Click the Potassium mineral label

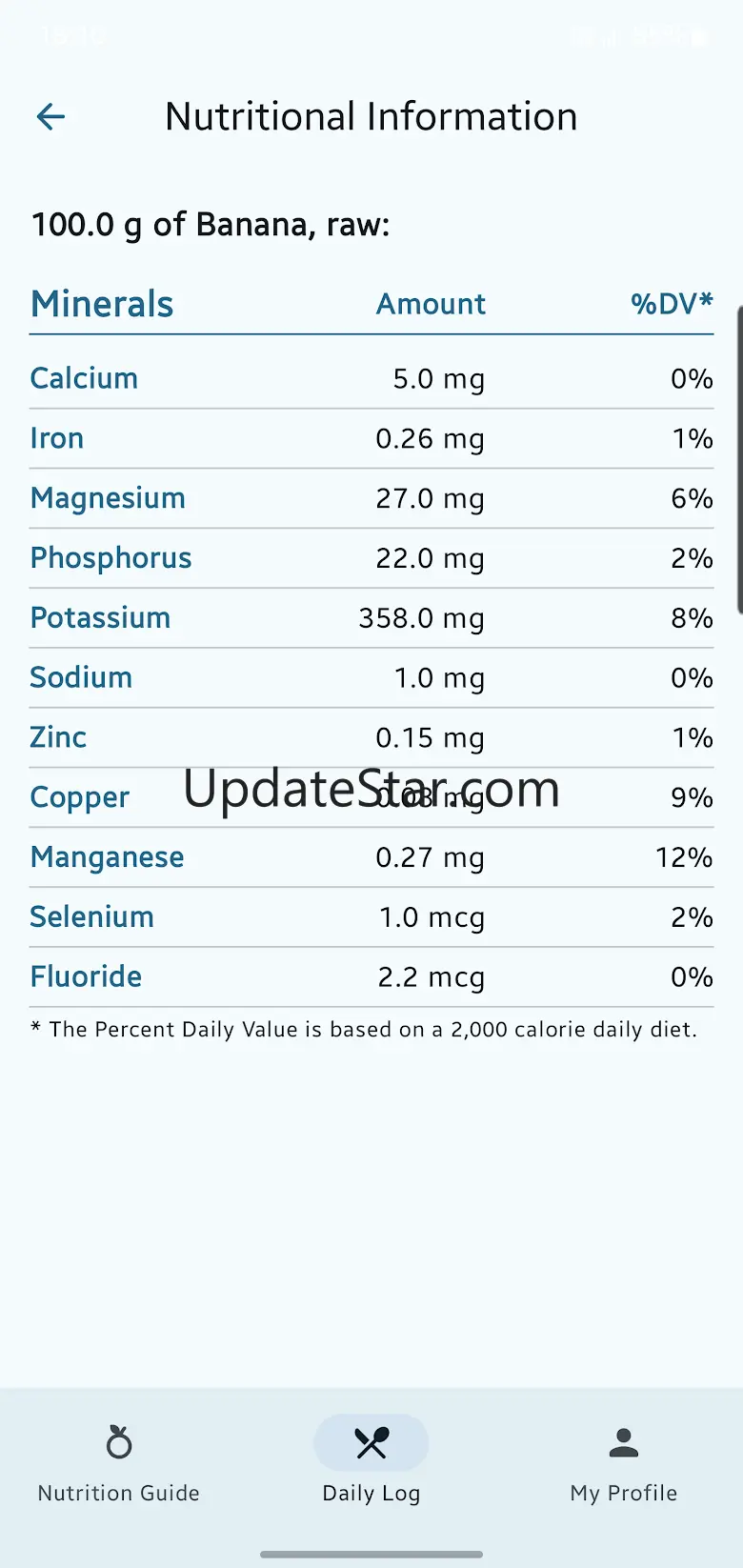pyautogui.click(x=100, y=618)
